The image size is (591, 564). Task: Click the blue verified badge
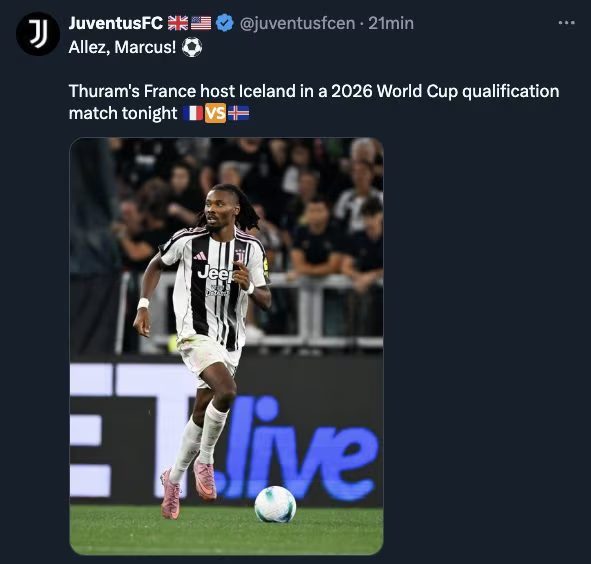(x=225, y=23)
